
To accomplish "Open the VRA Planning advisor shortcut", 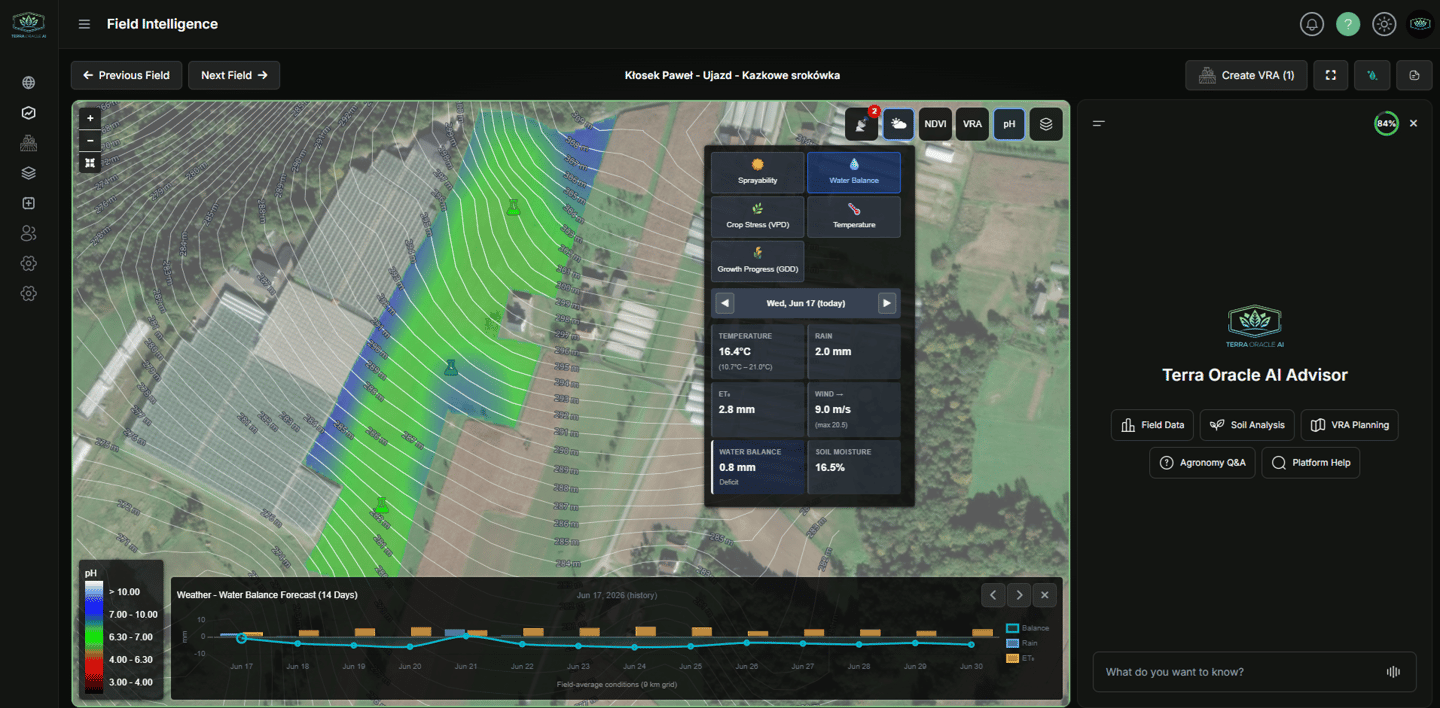I will [1350, 425].
